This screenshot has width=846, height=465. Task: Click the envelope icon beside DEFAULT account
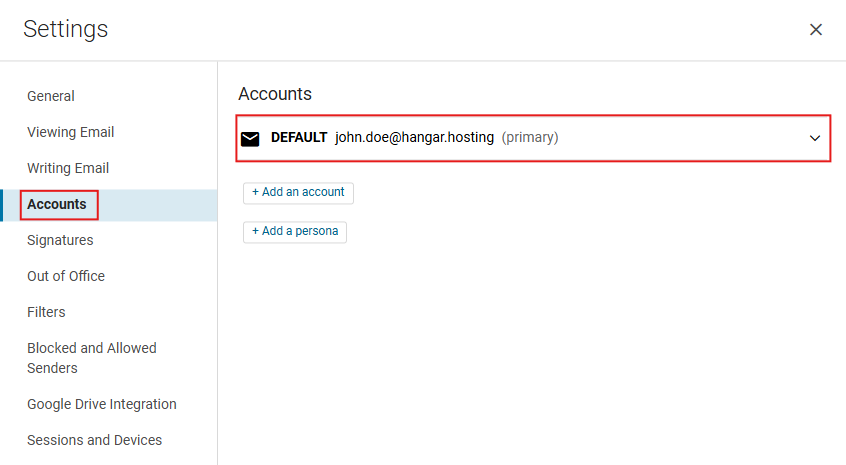(250, 139)
